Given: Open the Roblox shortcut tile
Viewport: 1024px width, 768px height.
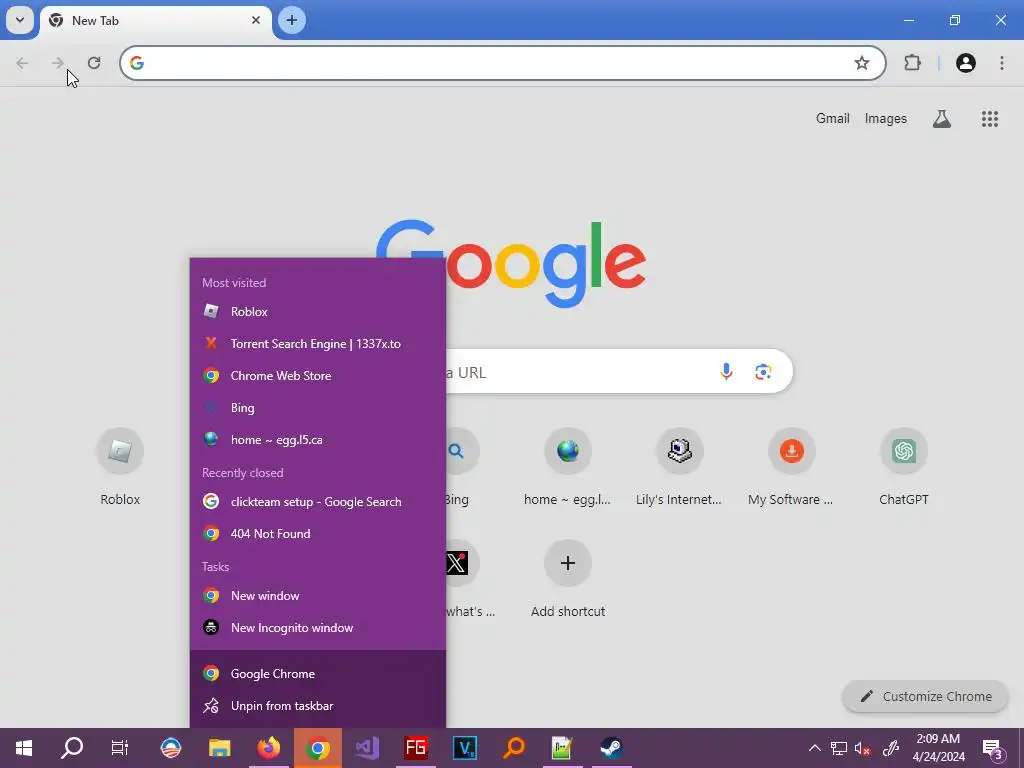Looking at the screenshot, I should [x=120, y=467].
